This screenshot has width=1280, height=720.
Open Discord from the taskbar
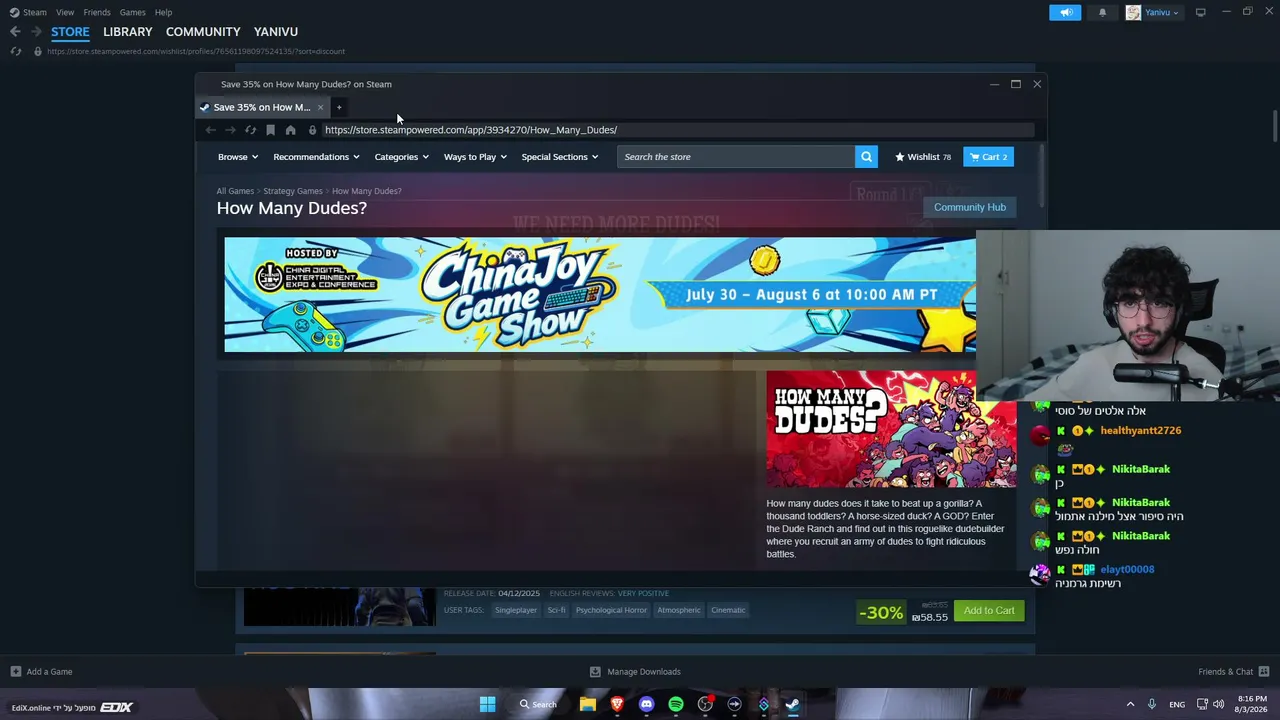(x=646, y=704)
